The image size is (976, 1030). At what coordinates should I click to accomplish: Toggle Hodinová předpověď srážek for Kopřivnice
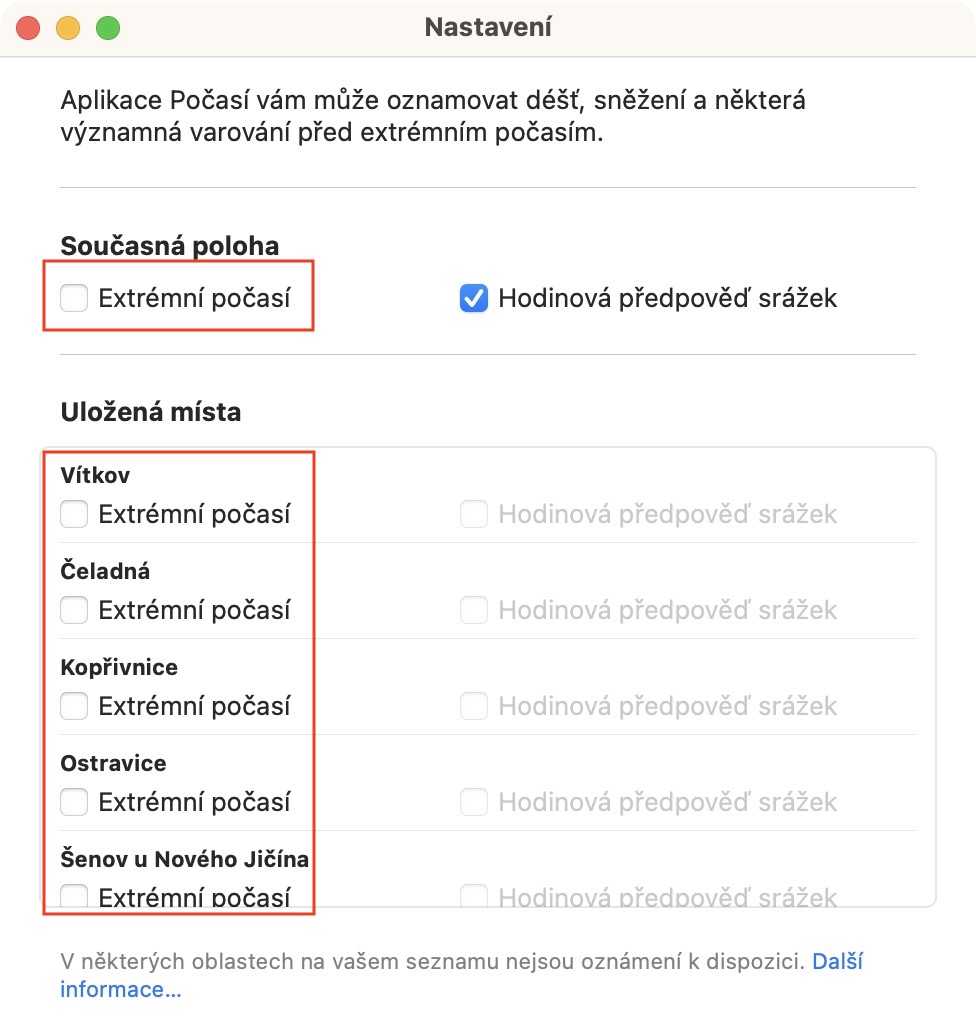click(x=474, y=706)
